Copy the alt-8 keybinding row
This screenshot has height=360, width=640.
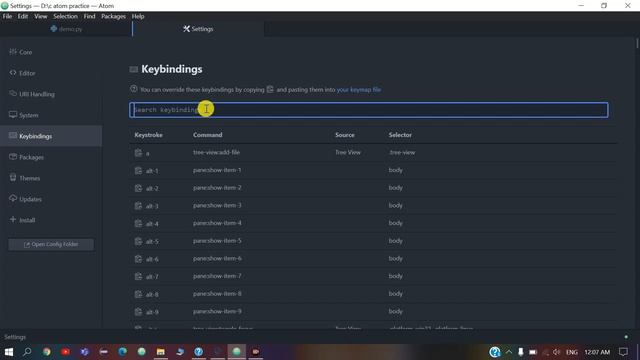pos(138,294)
